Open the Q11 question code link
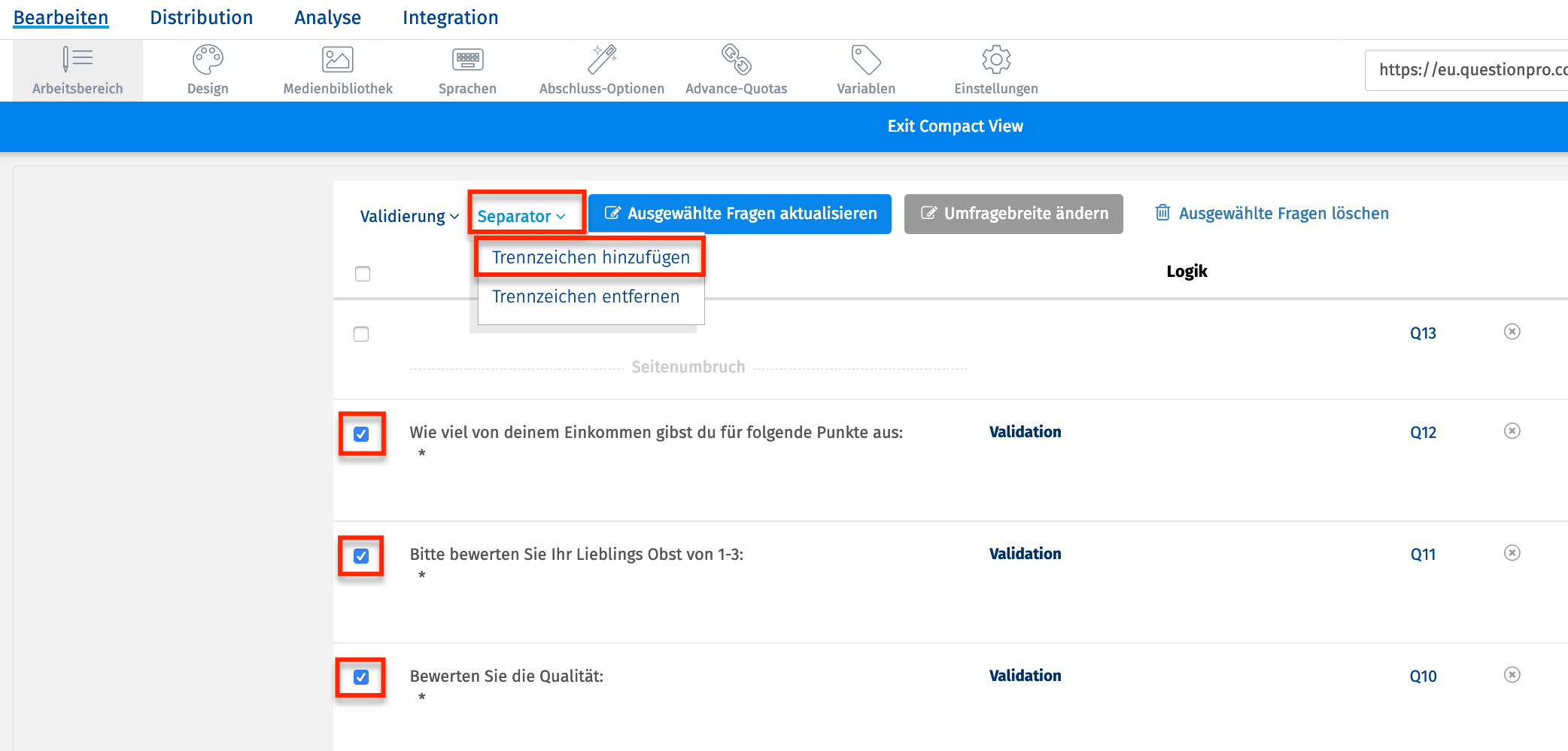 (x=1423, y=555)
